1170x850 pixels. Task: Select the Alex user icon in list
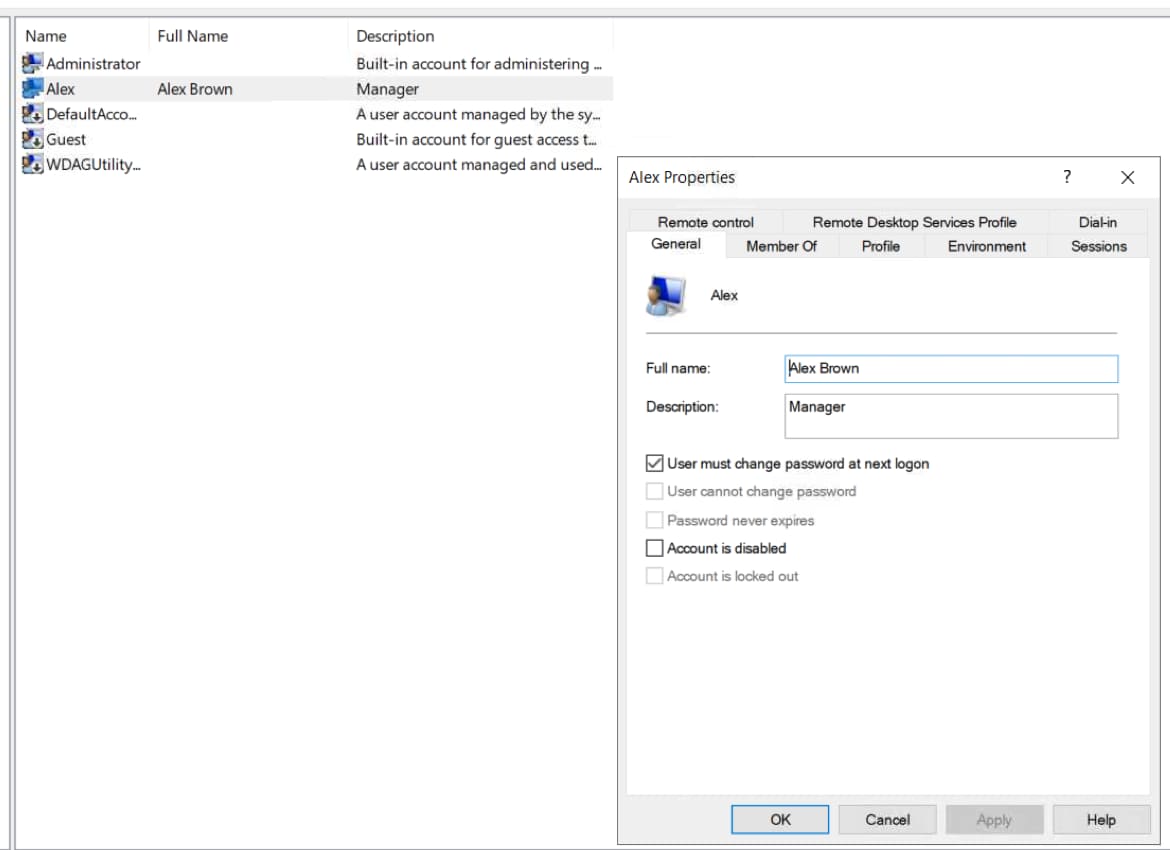pyautogui.click(x=33, y=89)
